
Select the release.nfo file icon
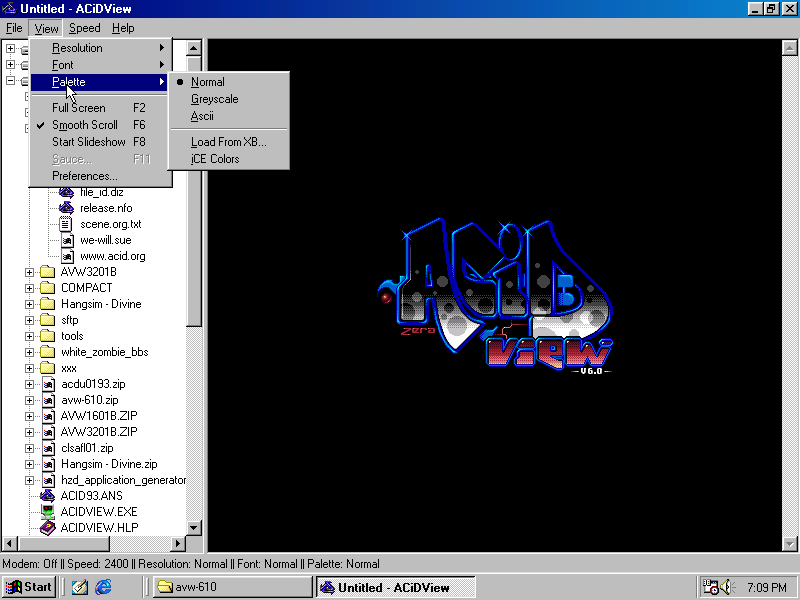click(66, 208)
